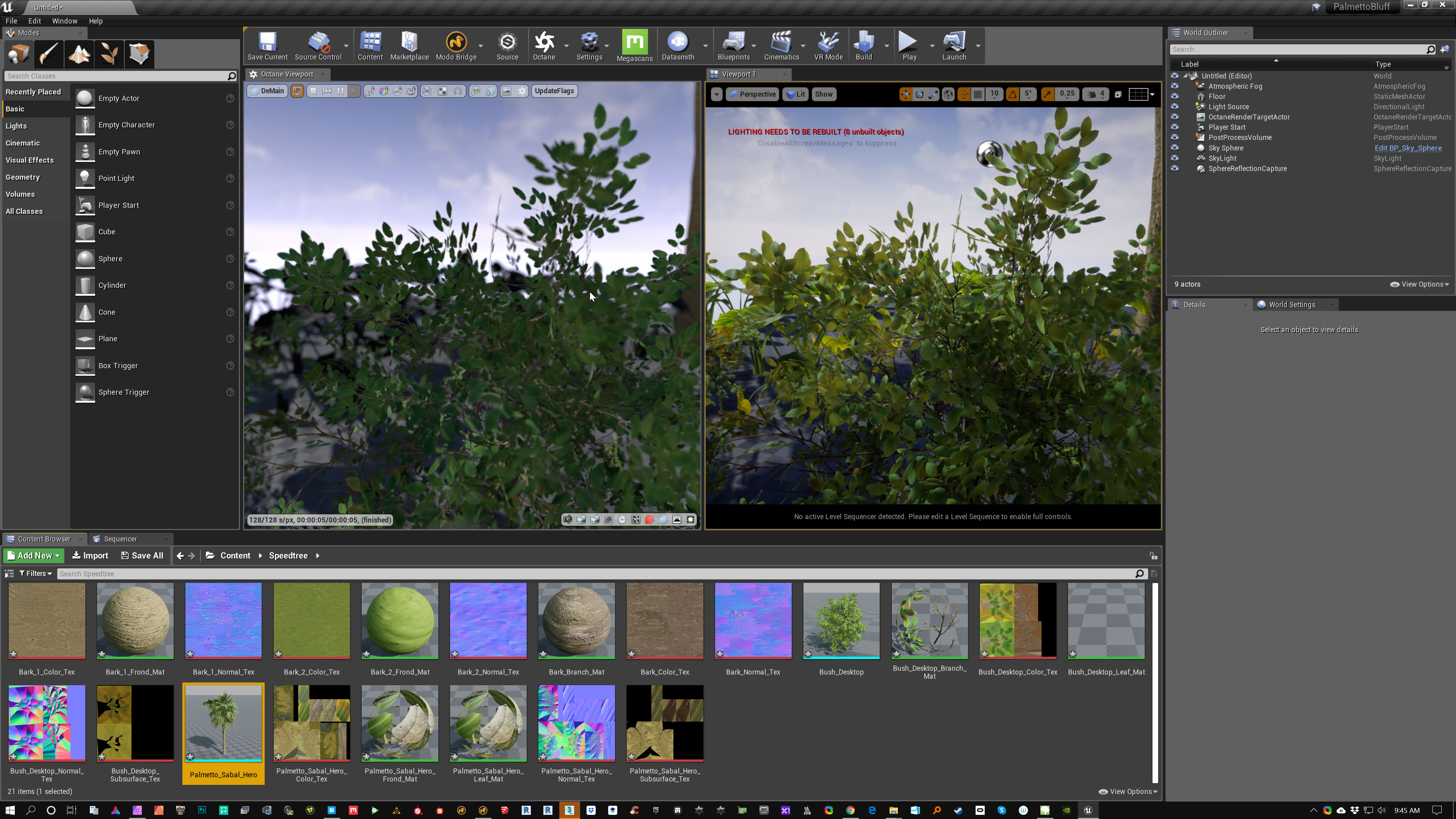Toggle SkyLight eye icon in outliner
The height and width of the screenshot is (819, 1456).
[1175, 158]
